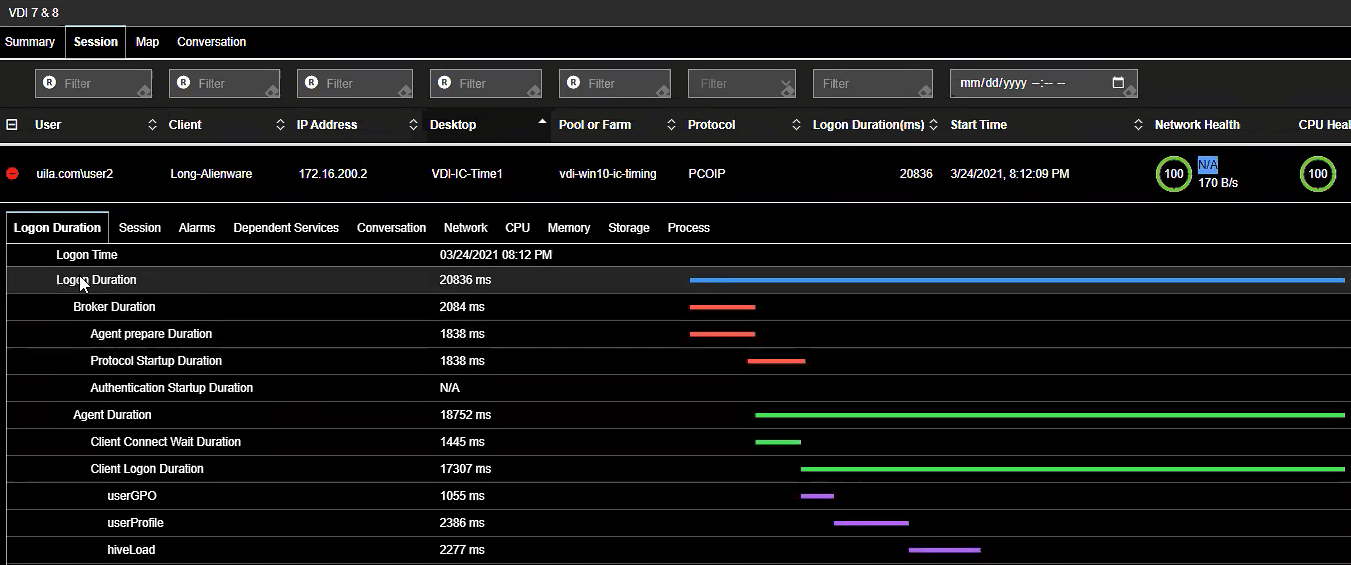The width and height of the screenshot is (1351, 565).
Task: Click the regex icon in User filter
Action: click(x=49, y=83)
